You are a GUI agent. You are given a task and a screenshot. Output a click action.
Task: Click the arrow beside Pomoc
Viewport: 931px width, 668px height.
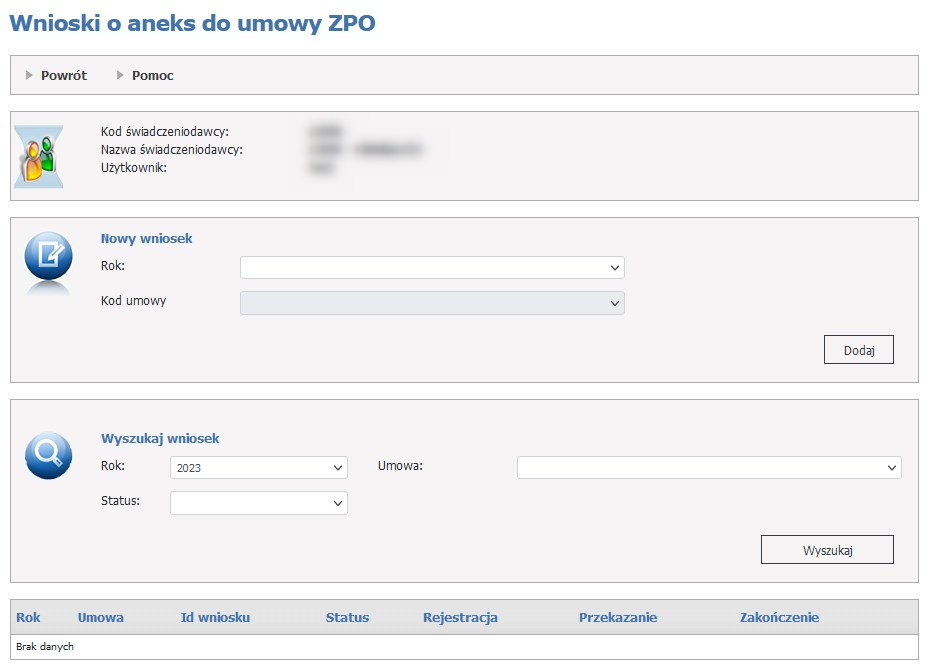121,75
